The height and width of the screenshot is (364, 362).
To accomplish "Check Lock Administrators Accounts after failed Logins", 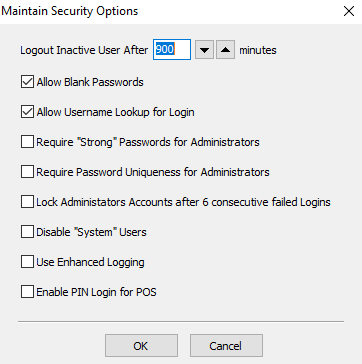I will pos(27,202).
